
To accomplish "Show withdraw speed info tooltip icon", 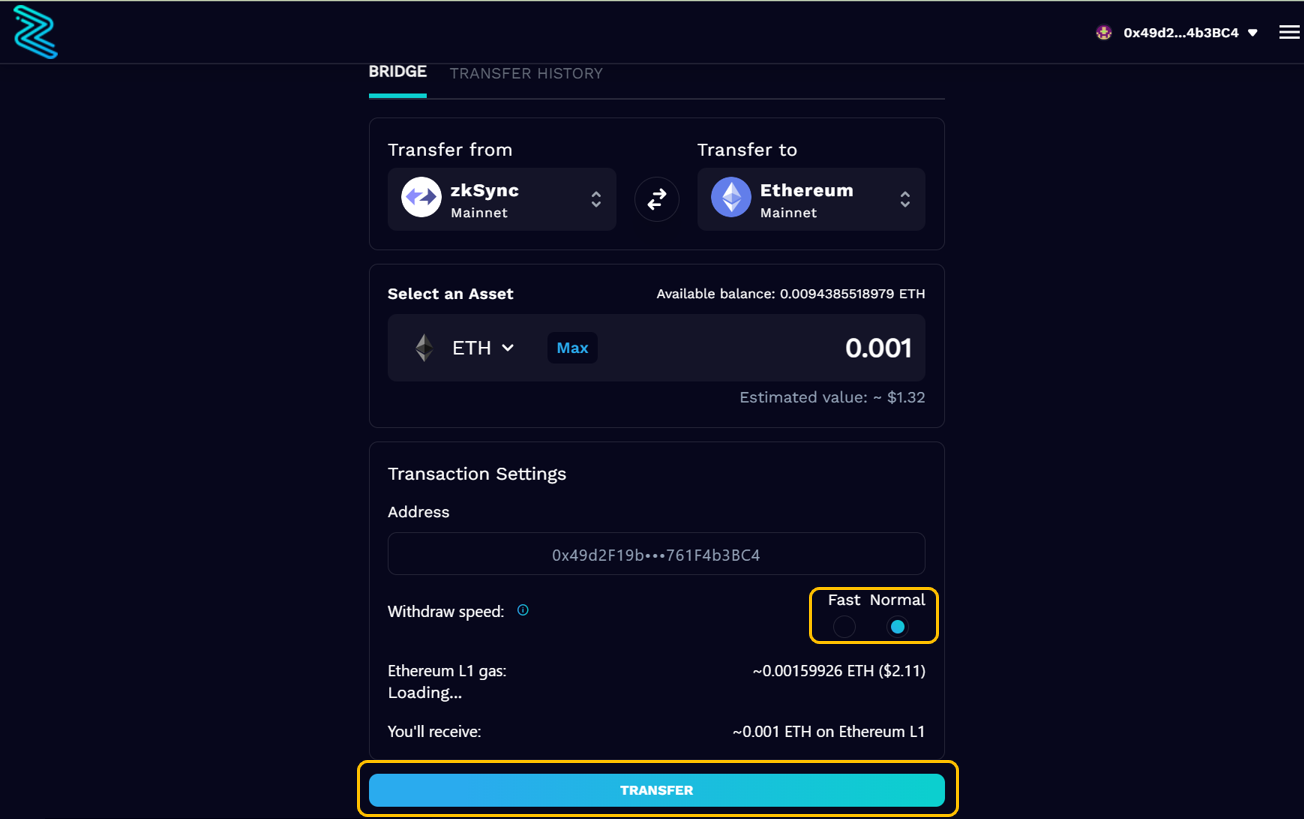I will coord(523,610).
